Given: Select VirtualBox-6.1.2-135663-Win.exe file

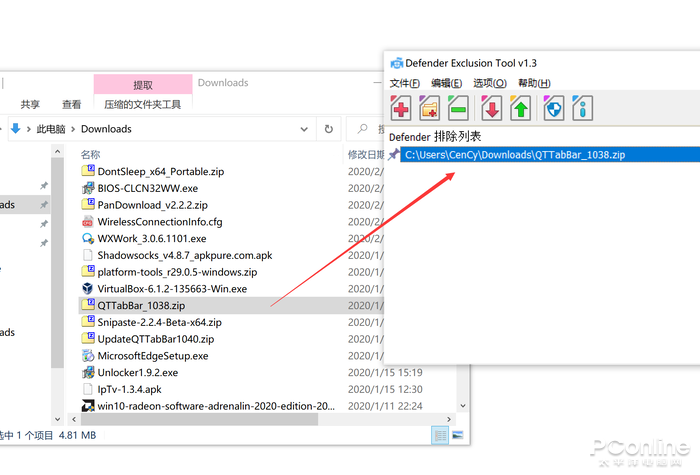Looking at the screenshot, I should [x=172, y=289].
